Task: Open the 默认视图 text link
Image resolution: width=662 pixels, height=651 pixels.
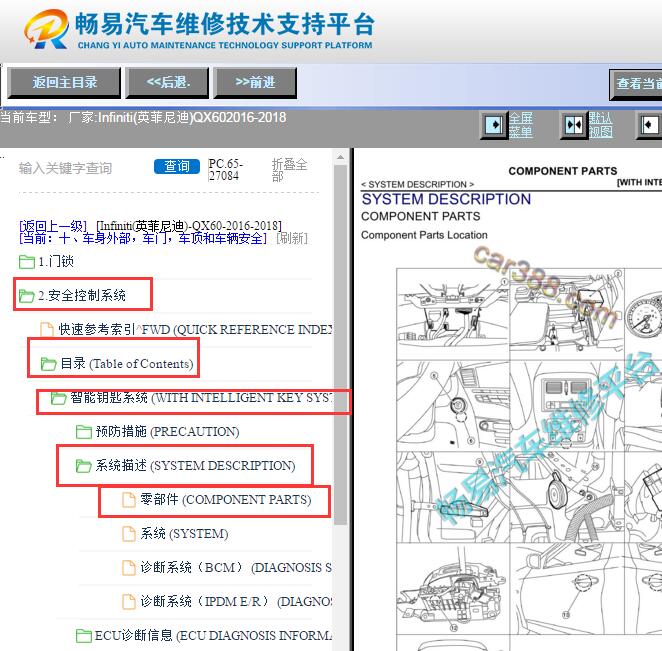Action: (x=601, y=125)
